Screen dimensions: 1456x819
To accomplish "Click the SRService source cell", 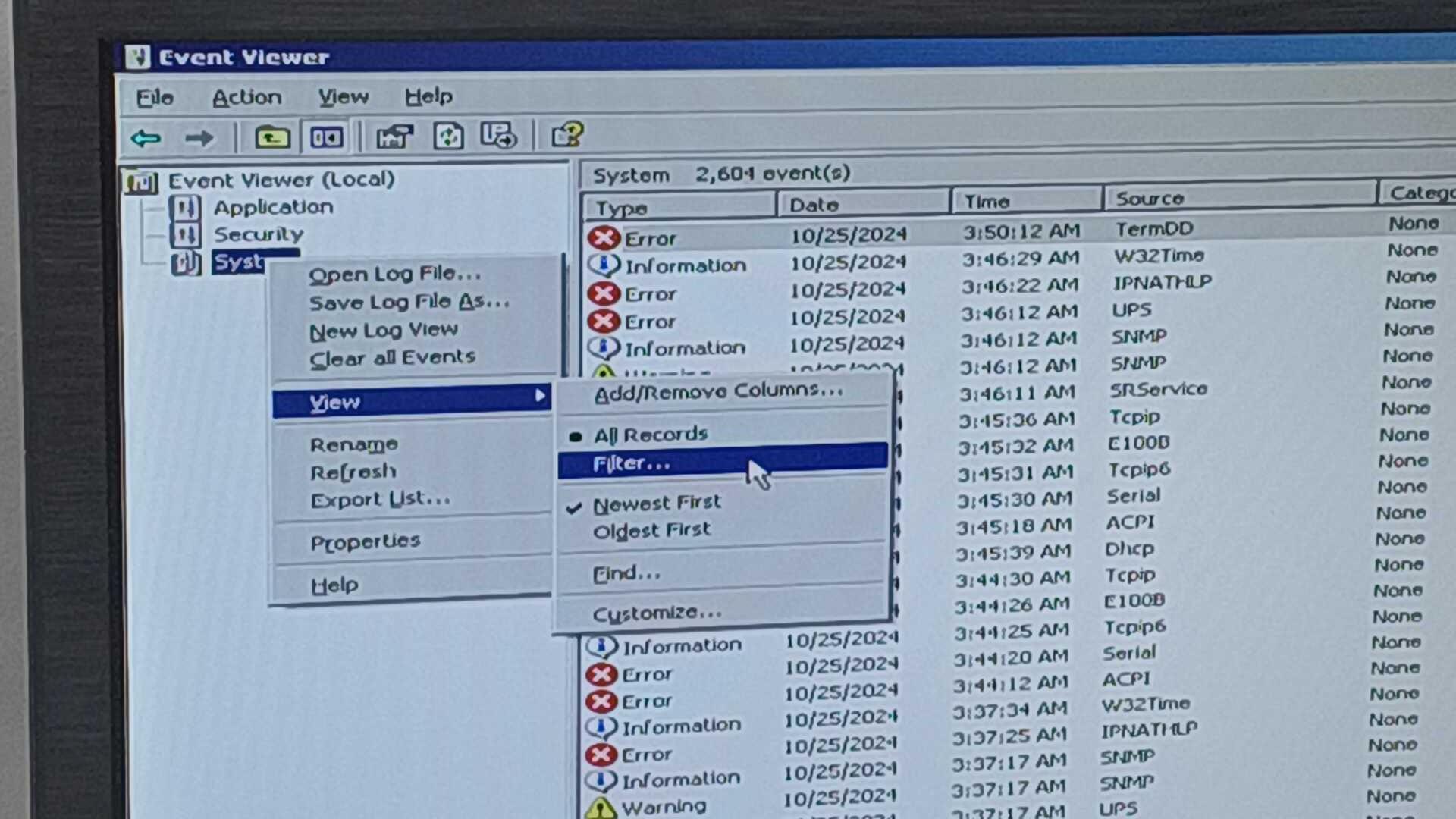I will pos(1158,390).
